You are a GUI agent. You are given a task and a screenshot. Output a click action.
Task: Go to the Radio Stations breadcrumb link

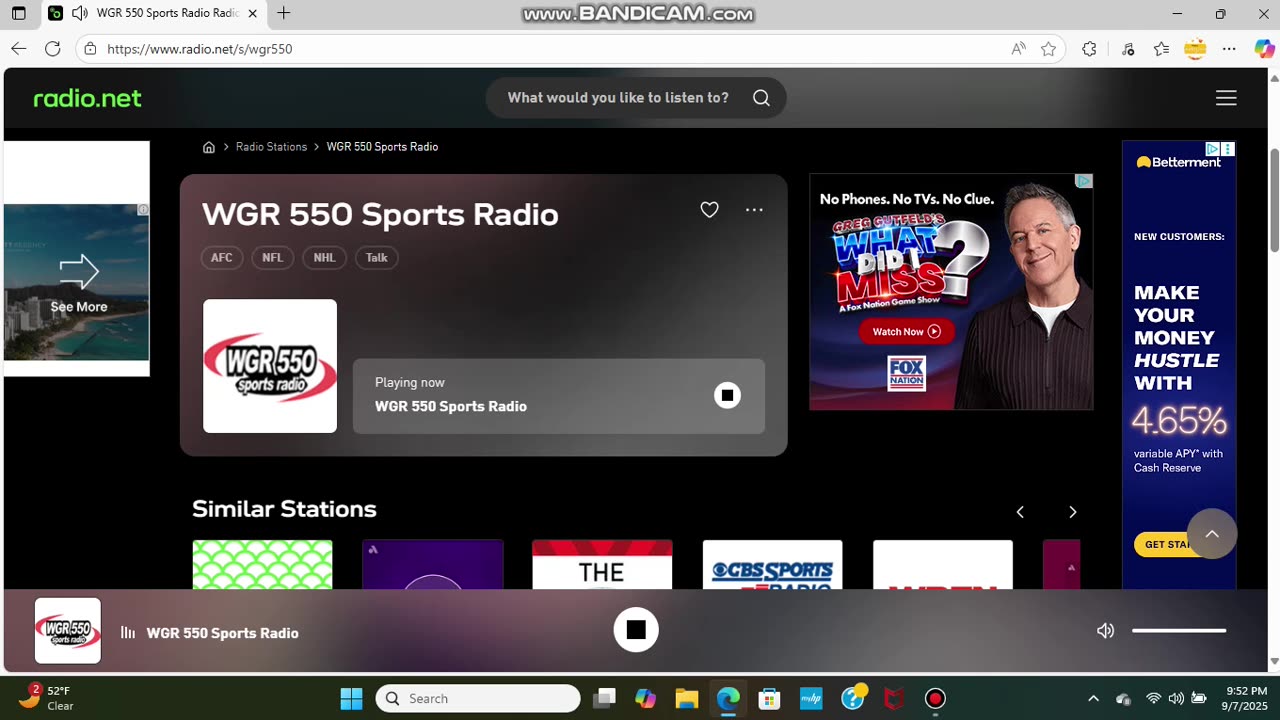271,147
